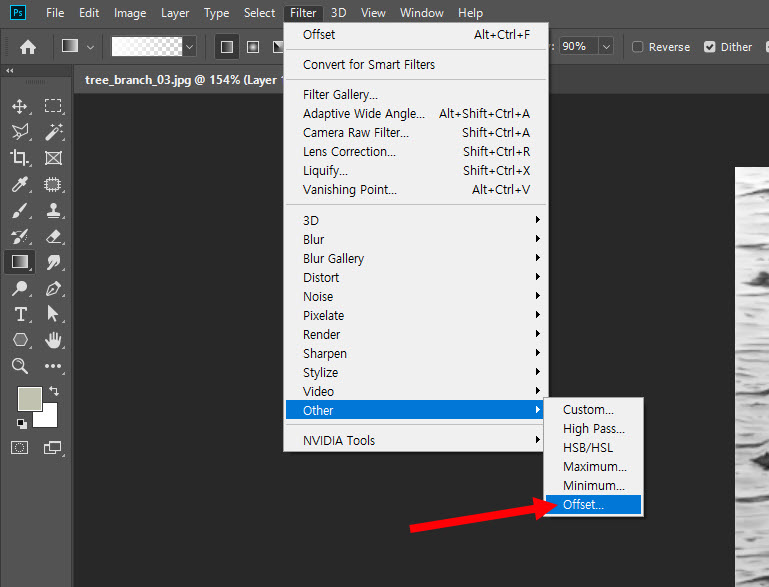The width and height of the screenshot is (769, 587).
Task: Swap foreground and background colors
Action: click(x=54, y=391)
